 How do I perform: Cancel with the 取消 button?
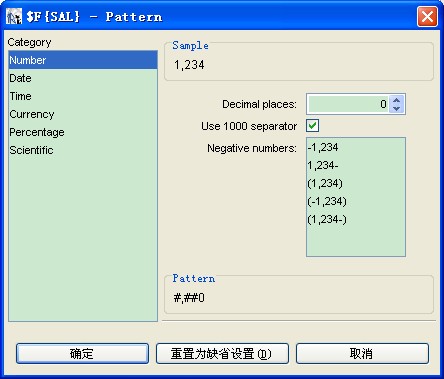click(x=362, y=353)
